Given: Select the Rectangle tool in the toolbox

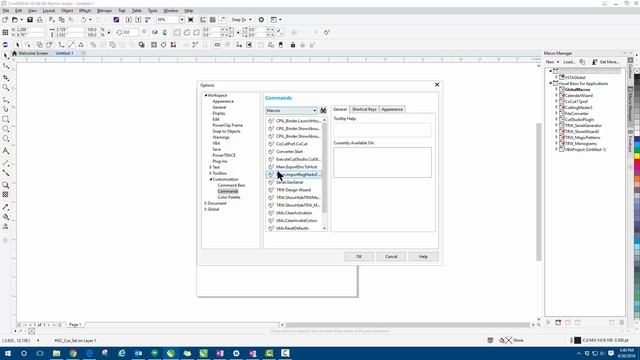Looking at the screenshot, I should tap(6, 119).
